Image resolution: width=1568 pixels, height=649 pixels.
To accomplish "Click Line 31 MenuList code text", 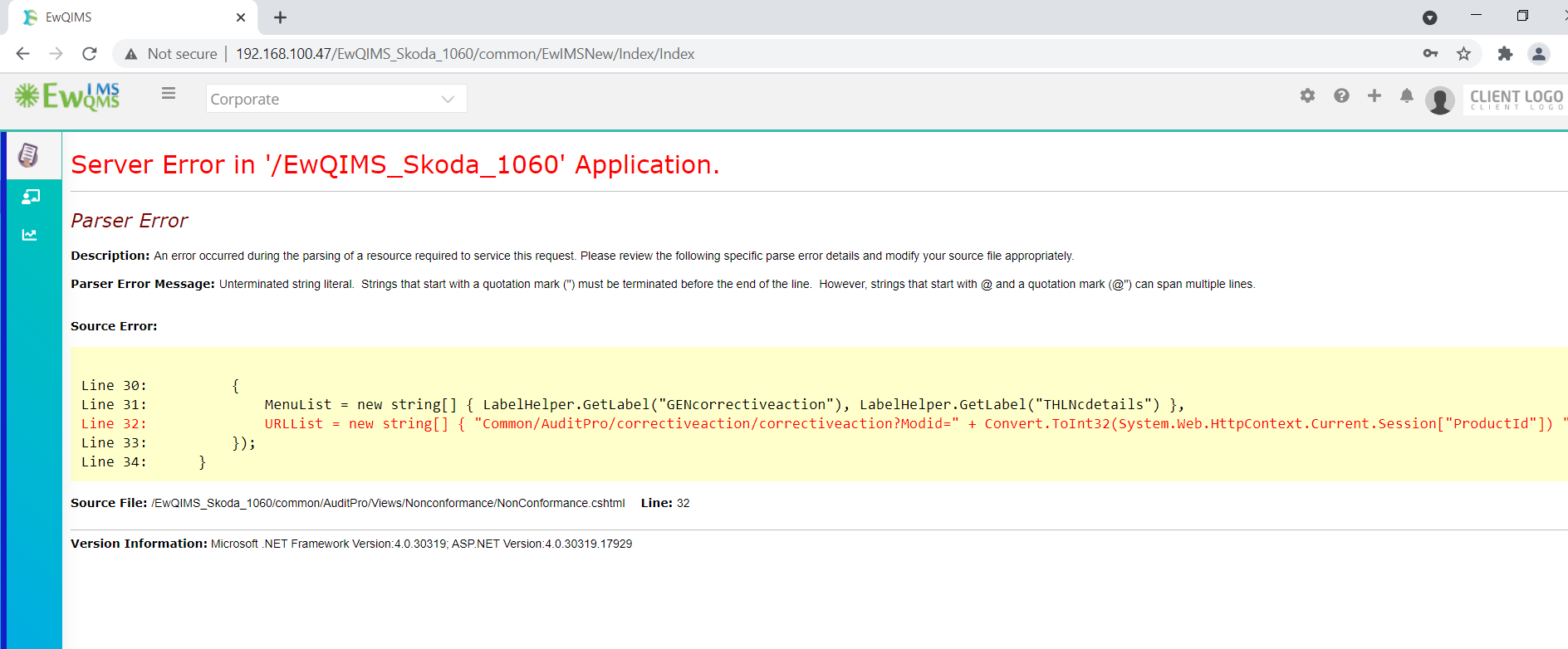I will (x=724, y=404).
